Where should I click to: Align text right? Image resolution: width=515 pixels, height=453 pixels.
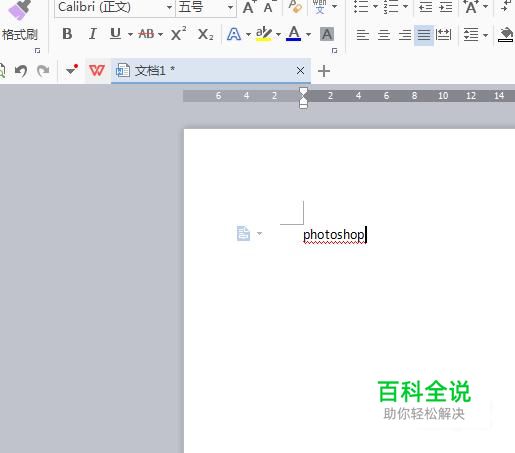(x=405, y=35)
